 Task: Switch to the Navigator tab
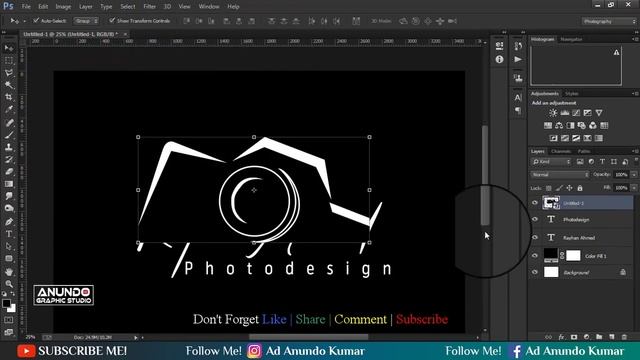571,39
